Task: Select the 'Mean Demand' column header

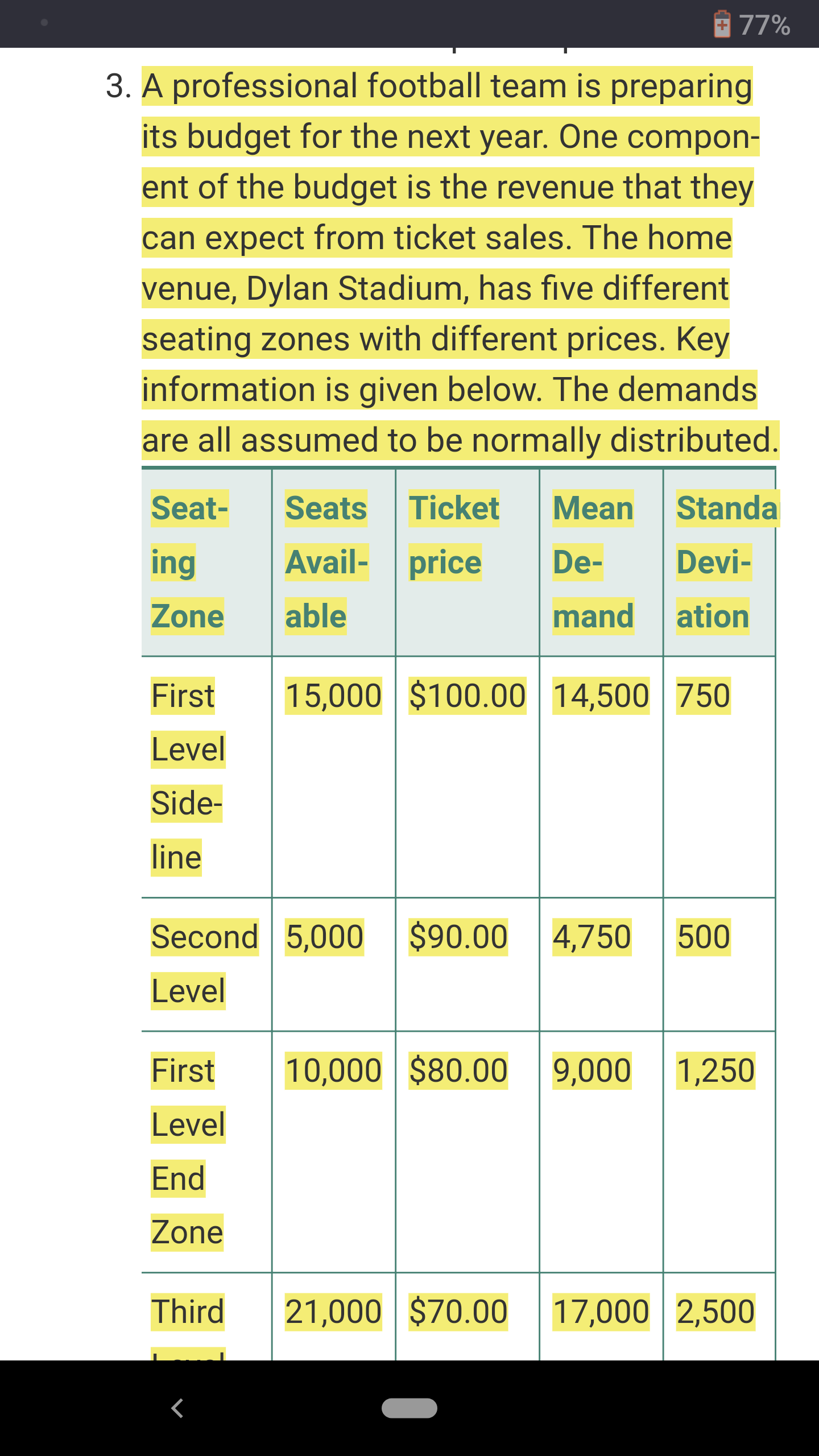Action: pos(593,562)
